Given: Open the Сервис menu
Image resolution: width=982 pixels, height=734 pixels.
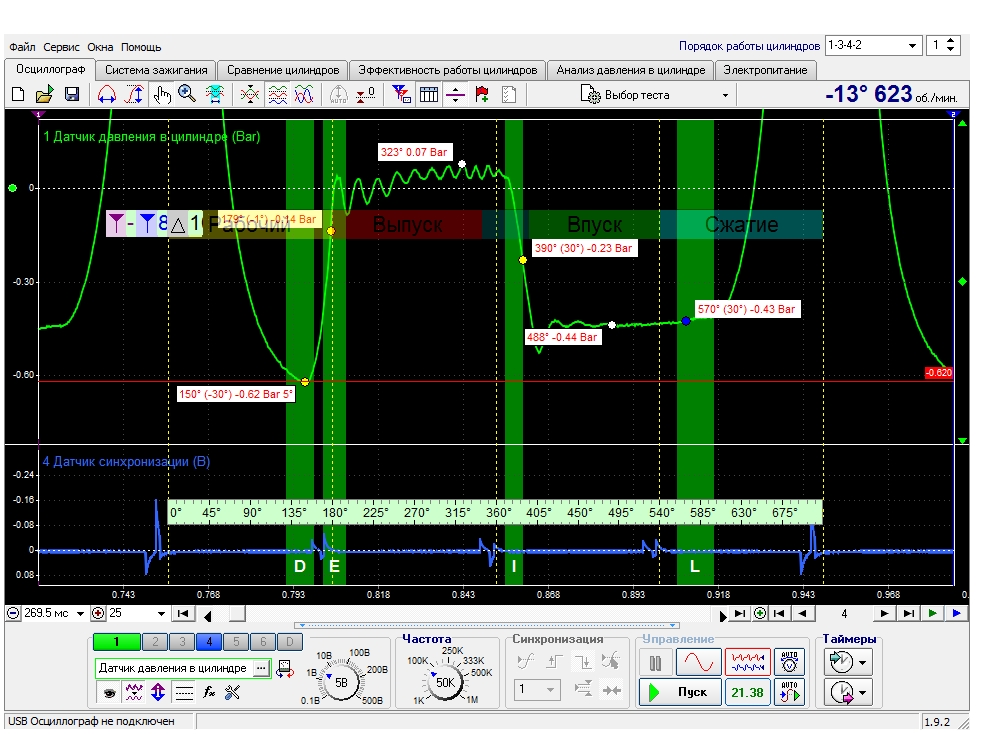Looking at the screenshot, I should (x=61, y=47).
